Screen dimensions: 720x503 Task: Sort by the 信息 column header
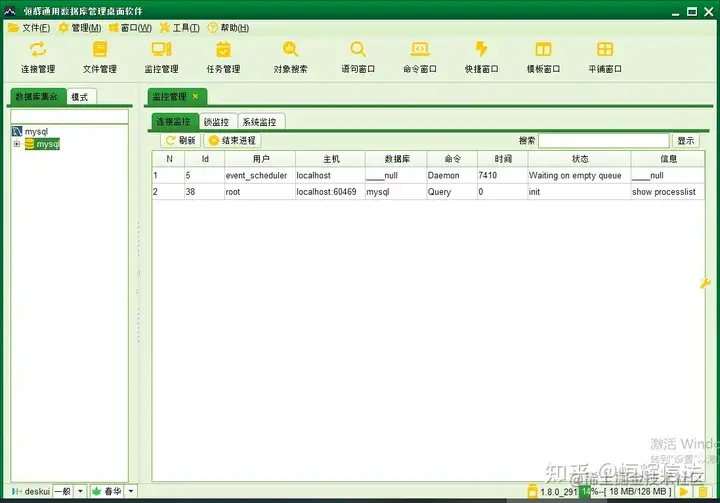pyautogui.click(x=668, y=159)
